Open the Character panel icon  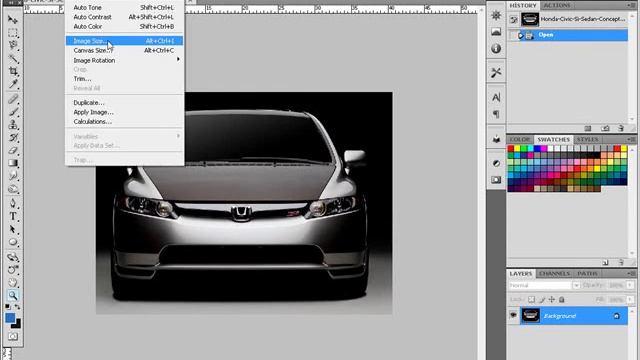click(496, 97)
